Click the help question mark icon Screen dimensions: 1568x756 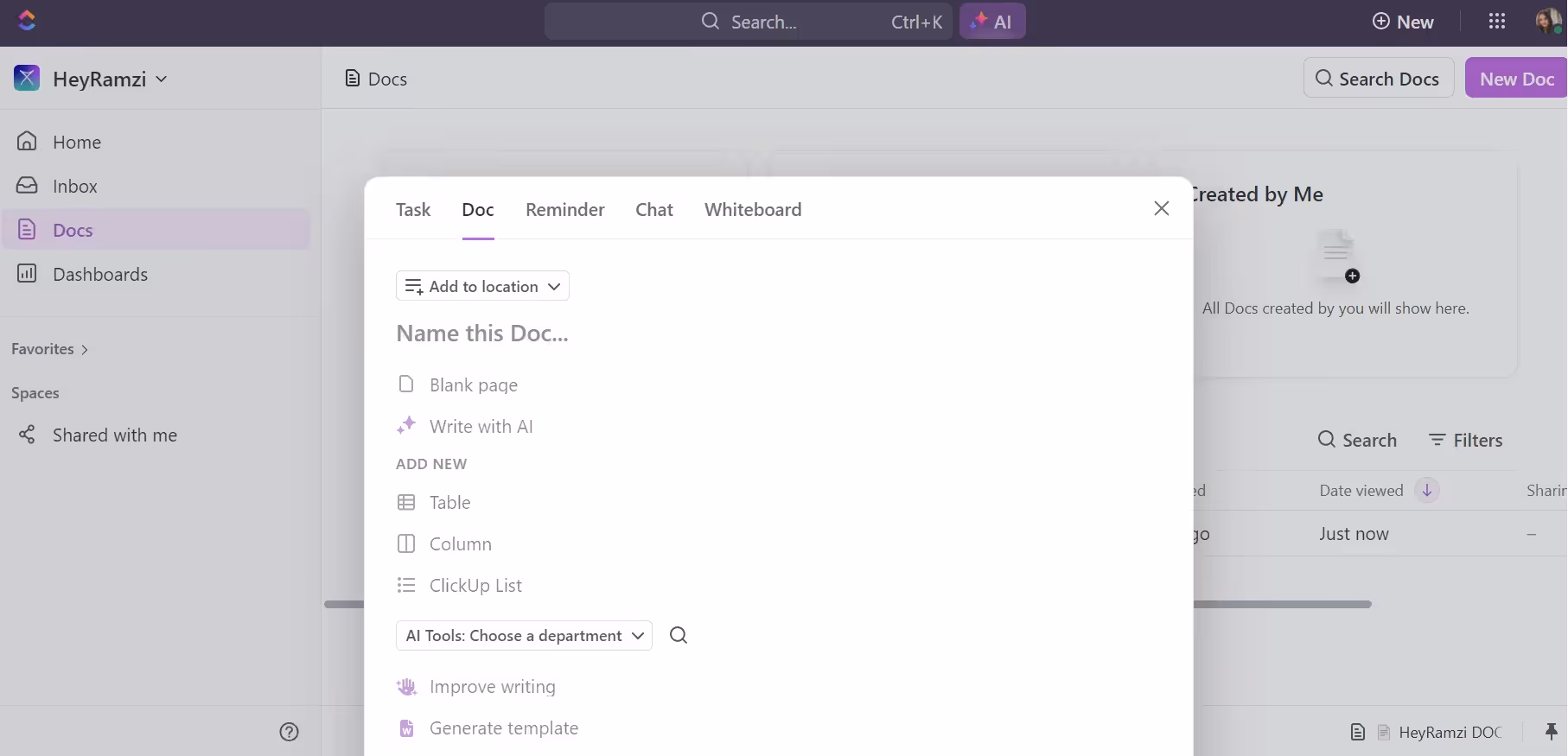coord(289,732)
